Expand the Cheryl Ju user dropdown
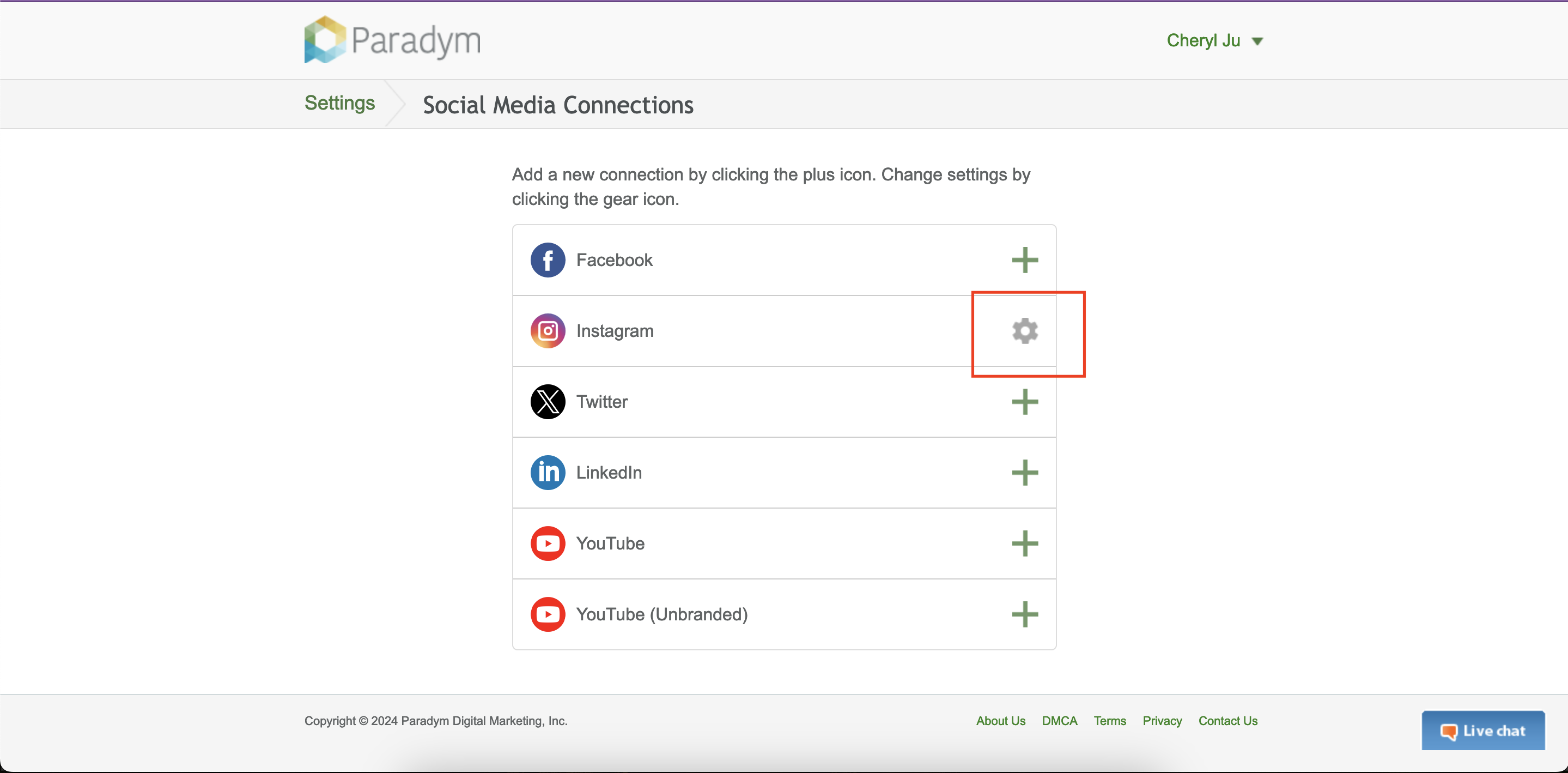 [x=1214, y=41]
